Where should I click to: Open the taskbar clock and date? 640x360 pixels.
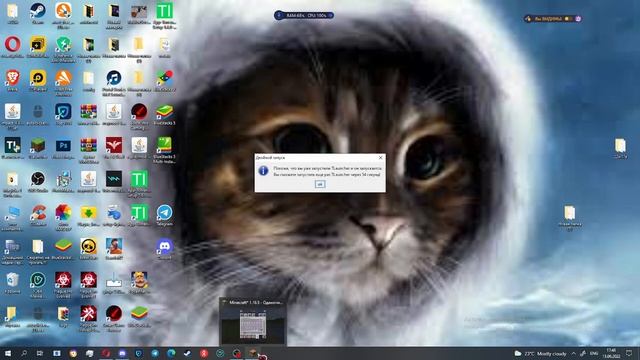point(611,353)
